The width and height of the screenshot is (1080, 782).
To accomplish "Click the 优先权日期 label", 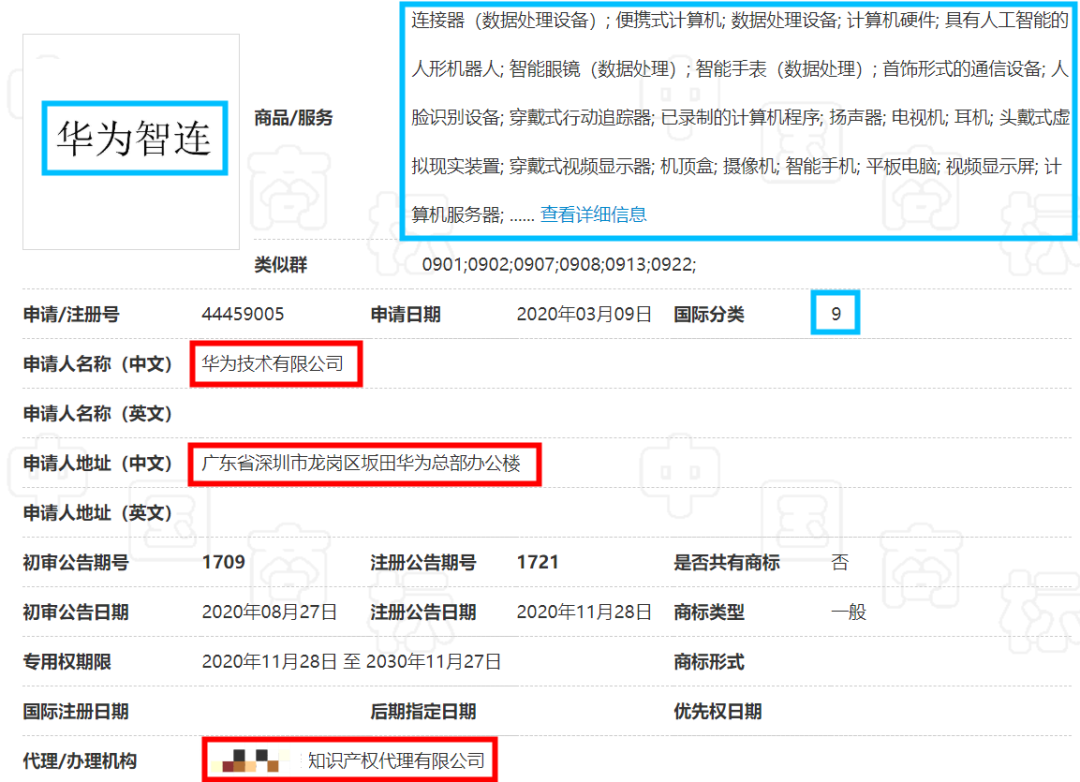I will tap(718, 711).
